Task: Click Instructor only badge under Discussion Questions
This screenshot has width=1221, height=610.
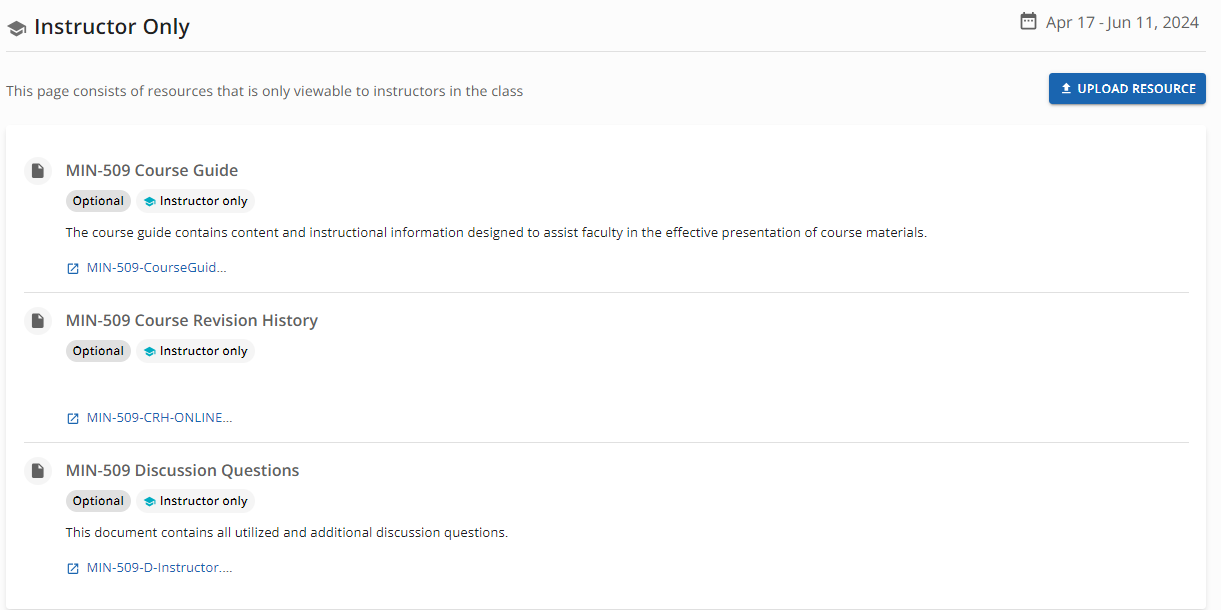Action: coord(196,501)
